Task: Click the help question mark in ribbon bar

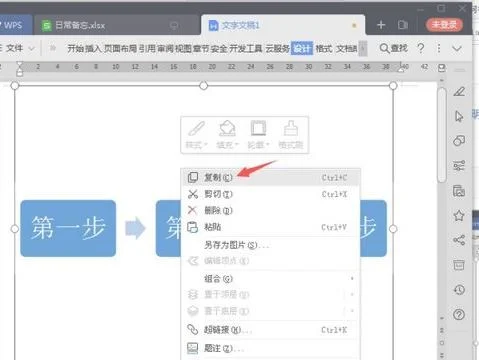Action: pyautogui.click(x=421, y=48)
